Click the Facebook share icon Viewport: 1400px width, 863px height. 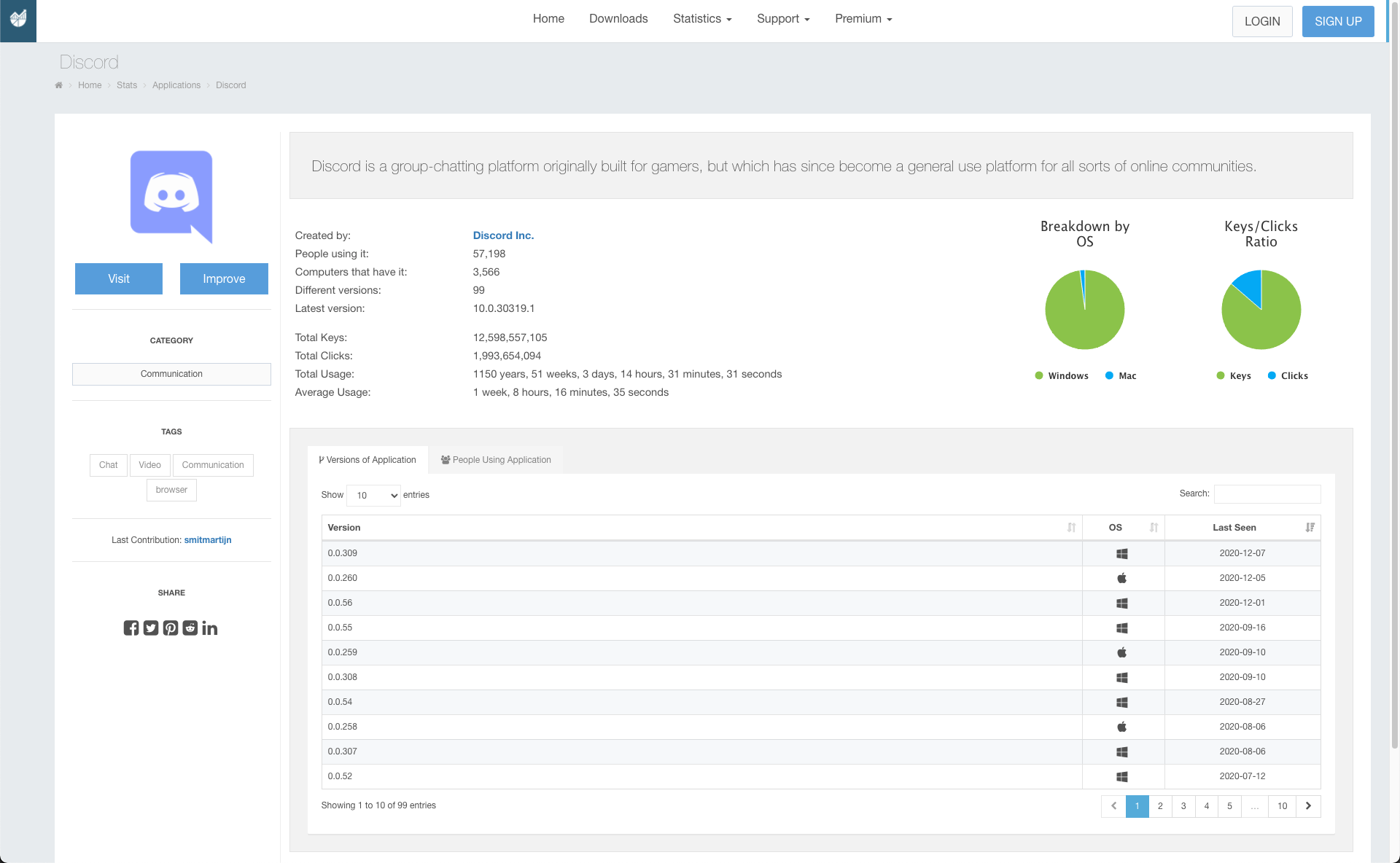(132, 628)
